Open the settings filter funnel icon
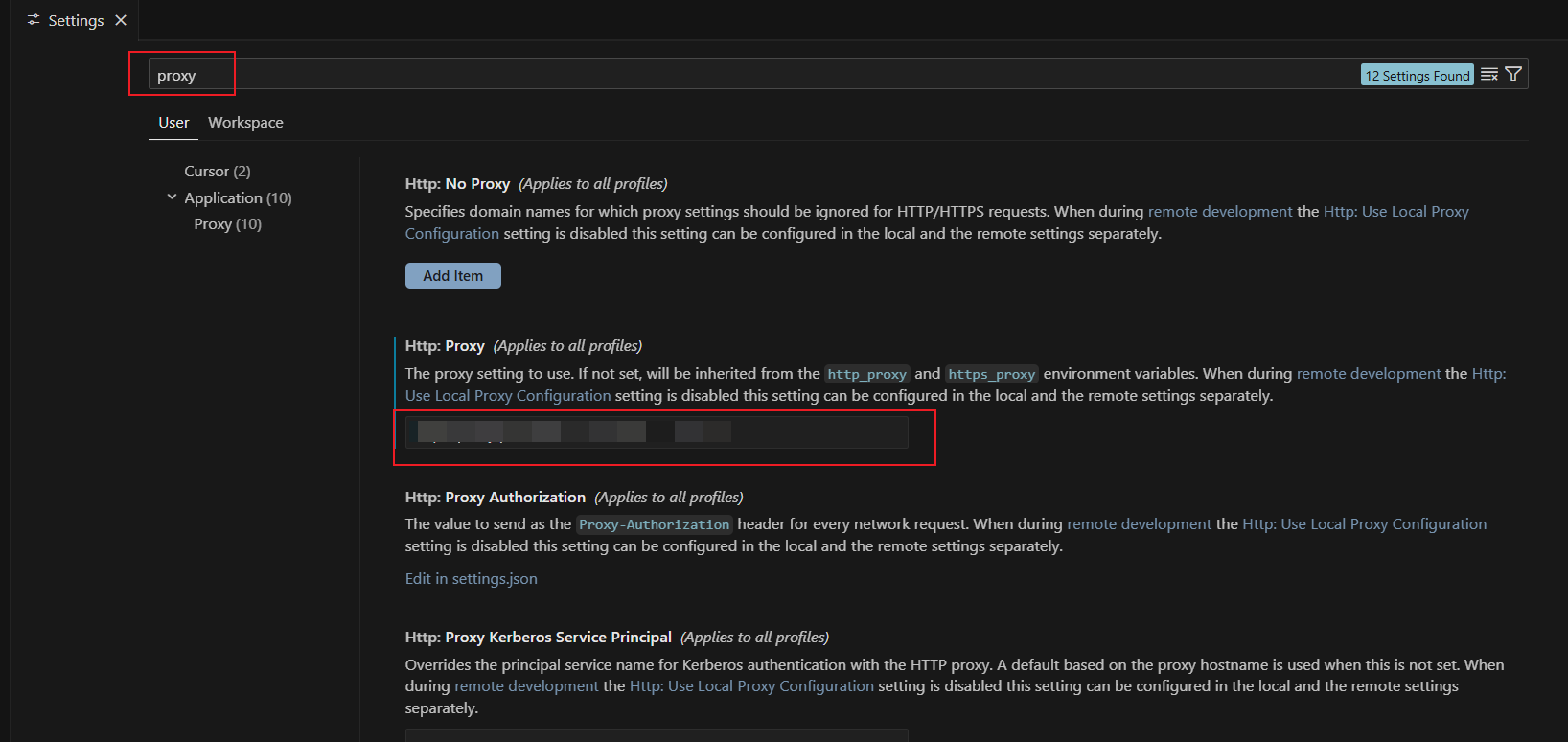Viewport: 1568px width, 742px height. pos(1513,75)
